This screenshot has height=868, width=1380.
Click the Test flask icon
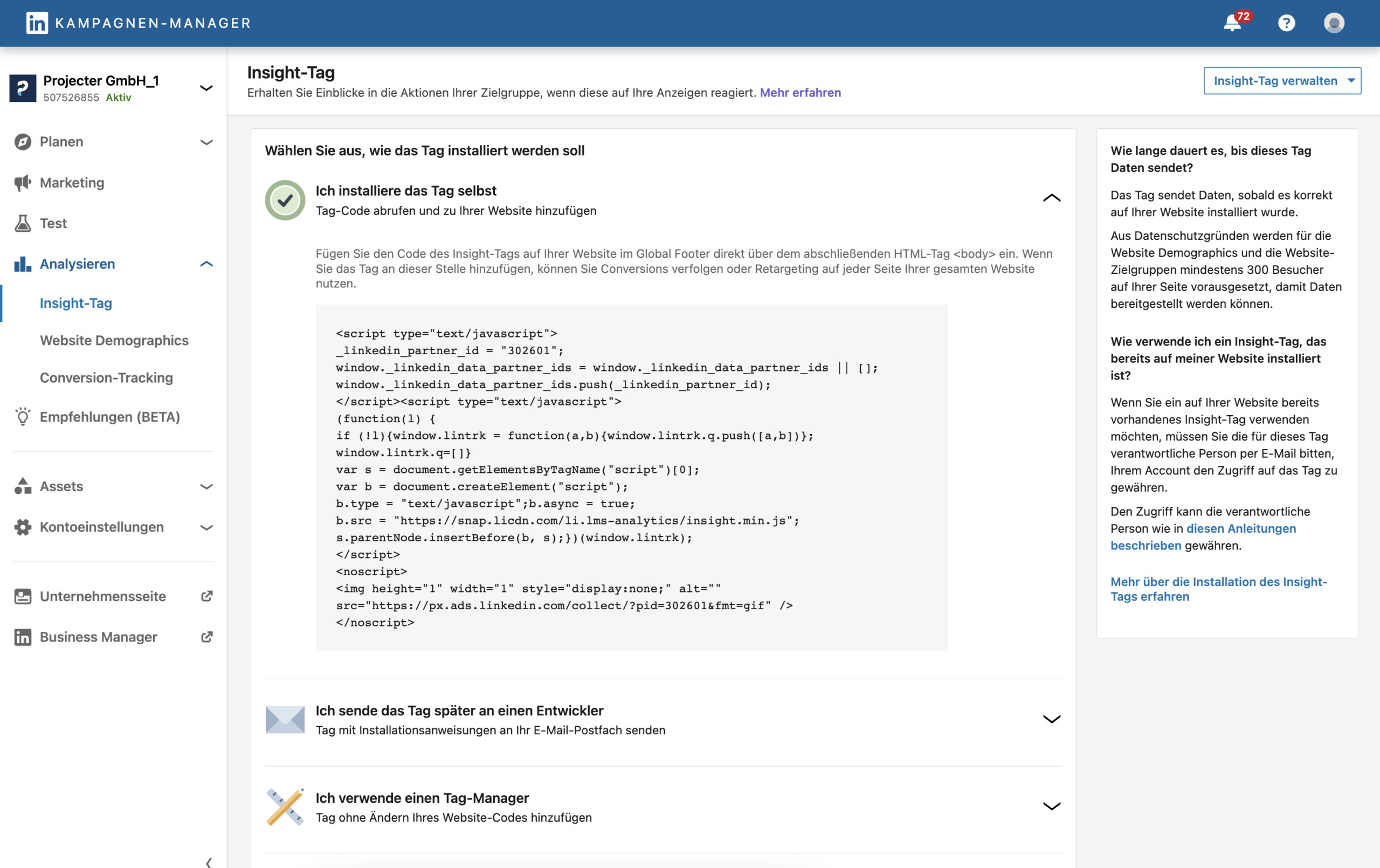click(x=22, y=223)
